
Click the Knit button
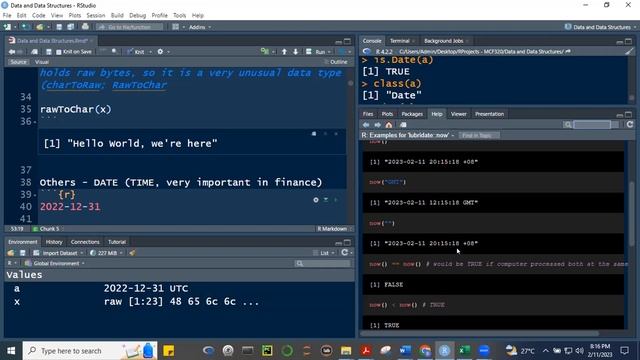click(x=136, y=52)
